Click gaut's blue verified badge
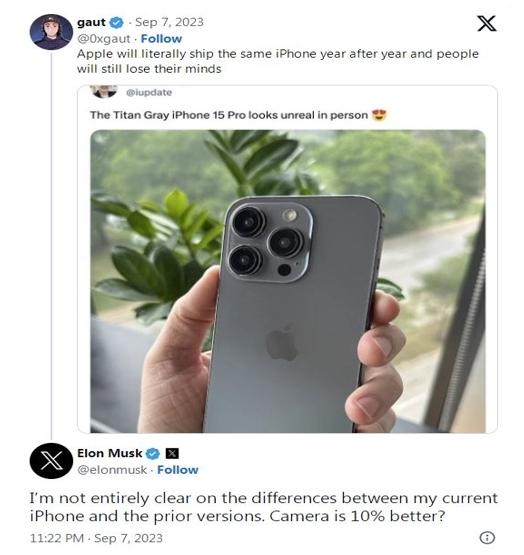Viewport: 524px width, 555px height. coord(116,23)
